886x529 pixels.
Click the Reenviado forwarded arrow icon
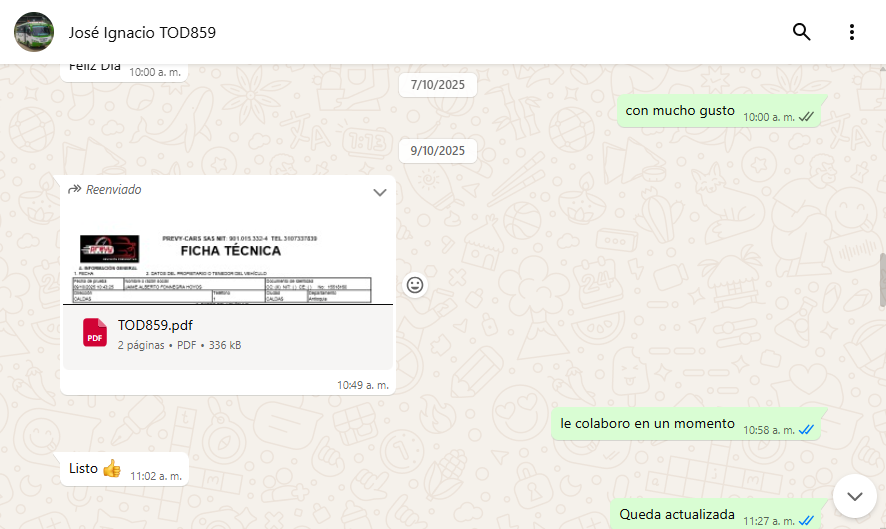pyautogui.click(x=75, y=189)
